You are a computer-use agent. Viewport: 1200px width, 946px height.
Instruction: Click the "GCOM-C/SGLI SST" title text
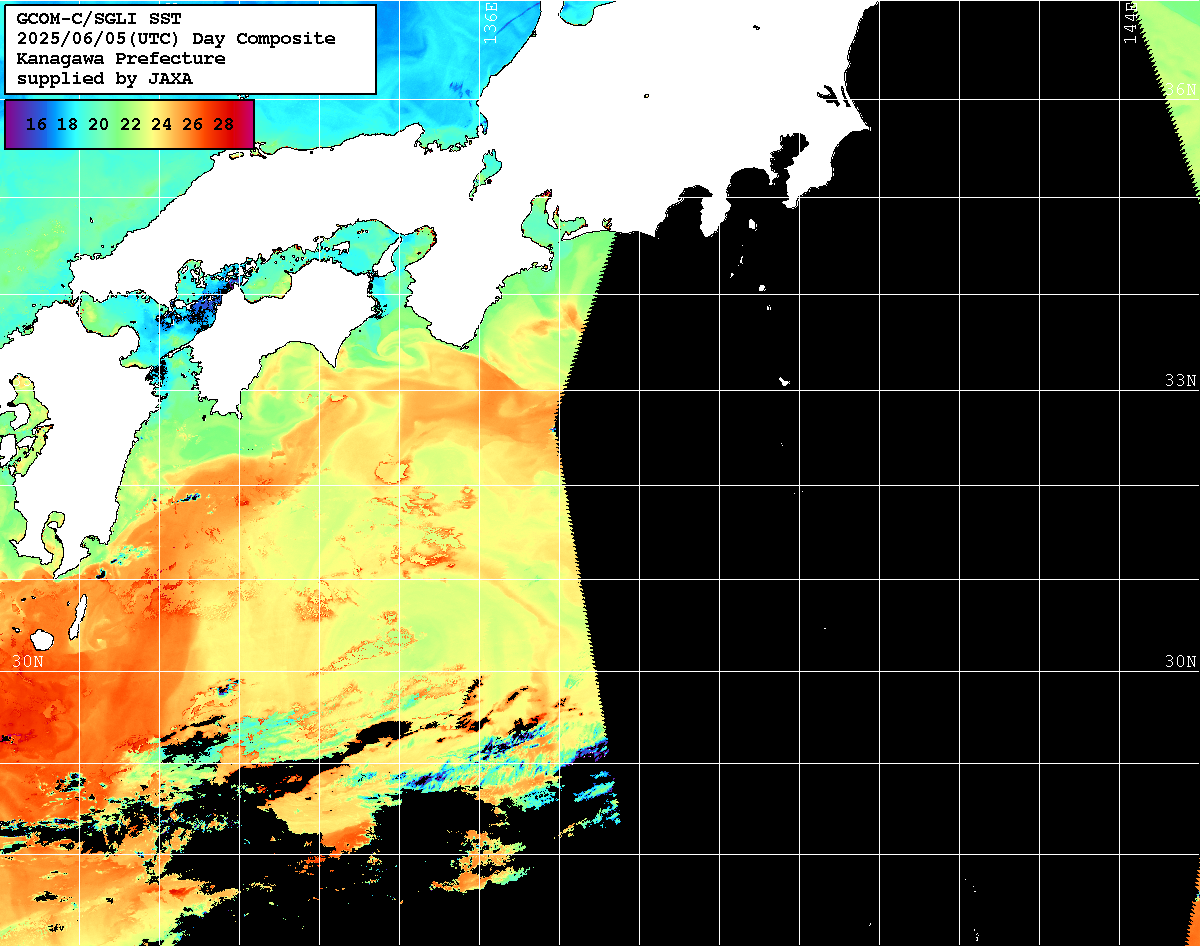99,19
